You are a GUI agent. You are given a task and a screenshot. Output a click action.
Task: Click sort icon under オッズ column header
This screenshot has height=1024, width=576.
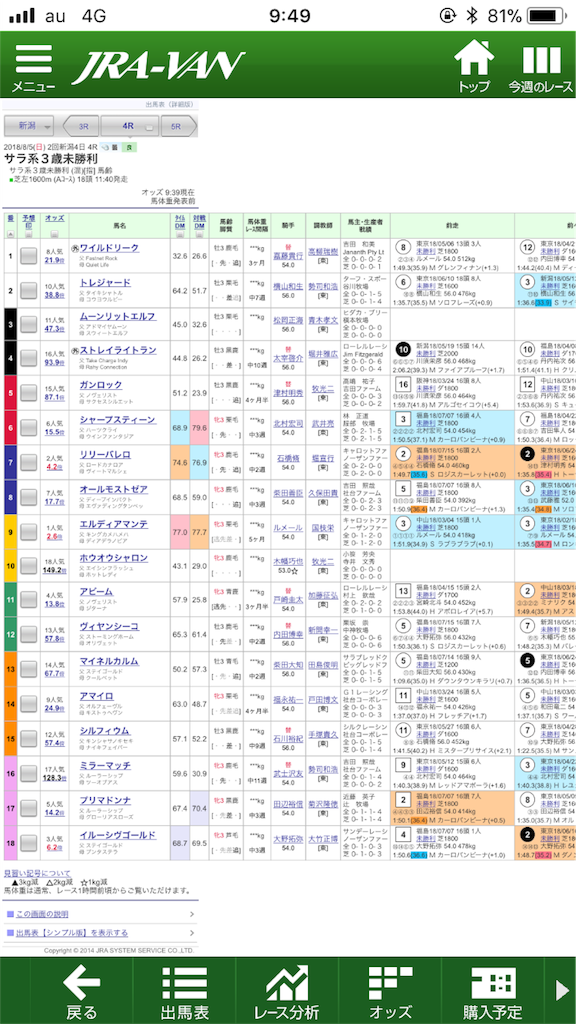click(55, 234)
